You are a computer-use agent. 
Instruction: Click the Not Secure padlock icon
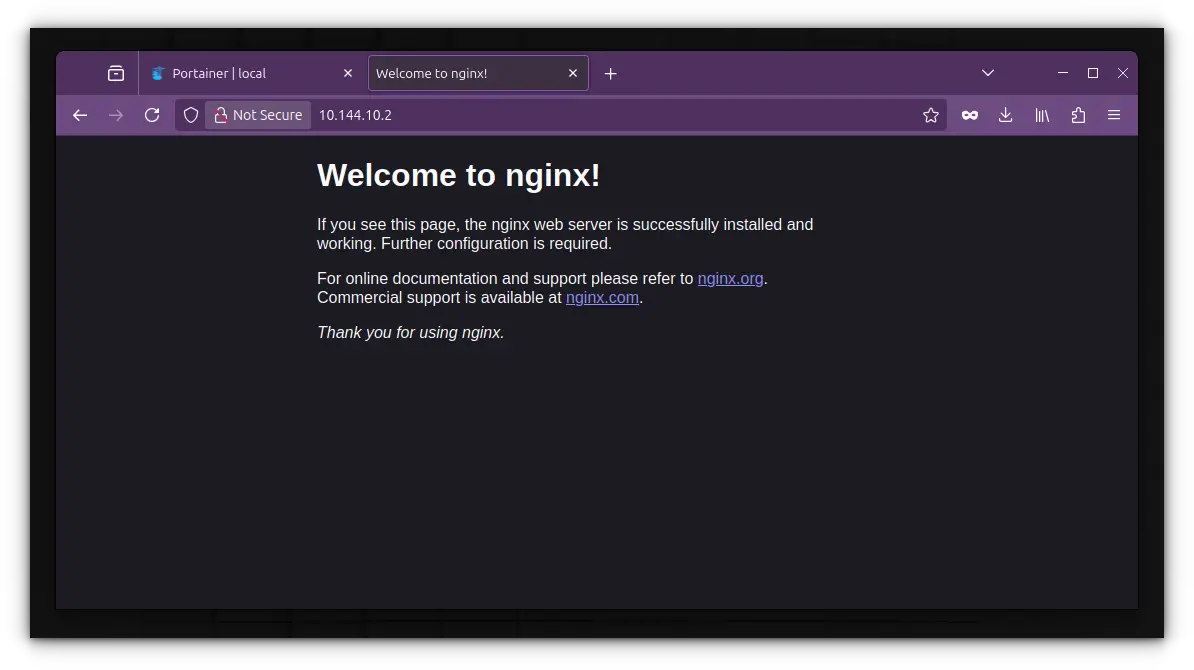point(222,115)
